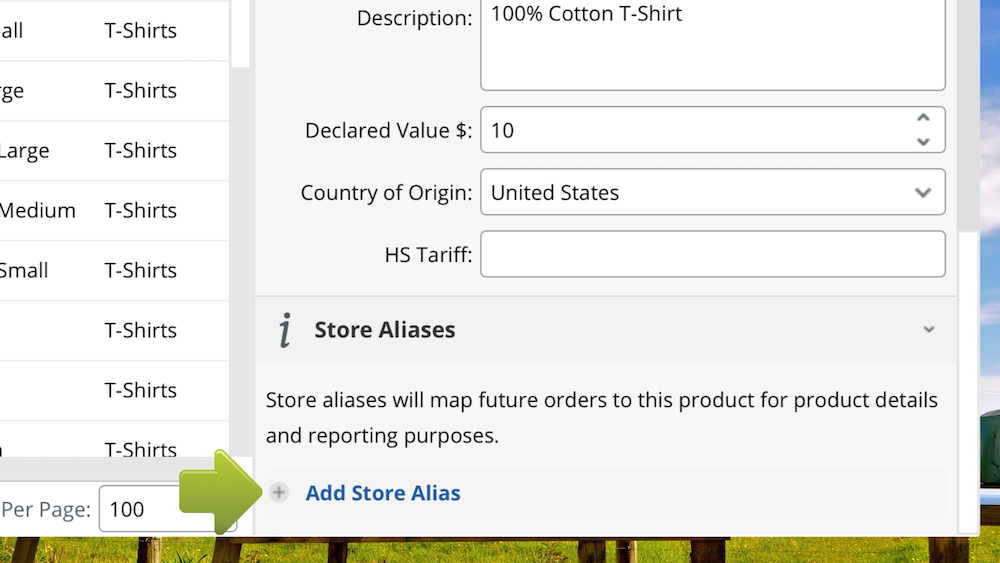Click the plus icon beside Add Store Alias

[279, 492]
